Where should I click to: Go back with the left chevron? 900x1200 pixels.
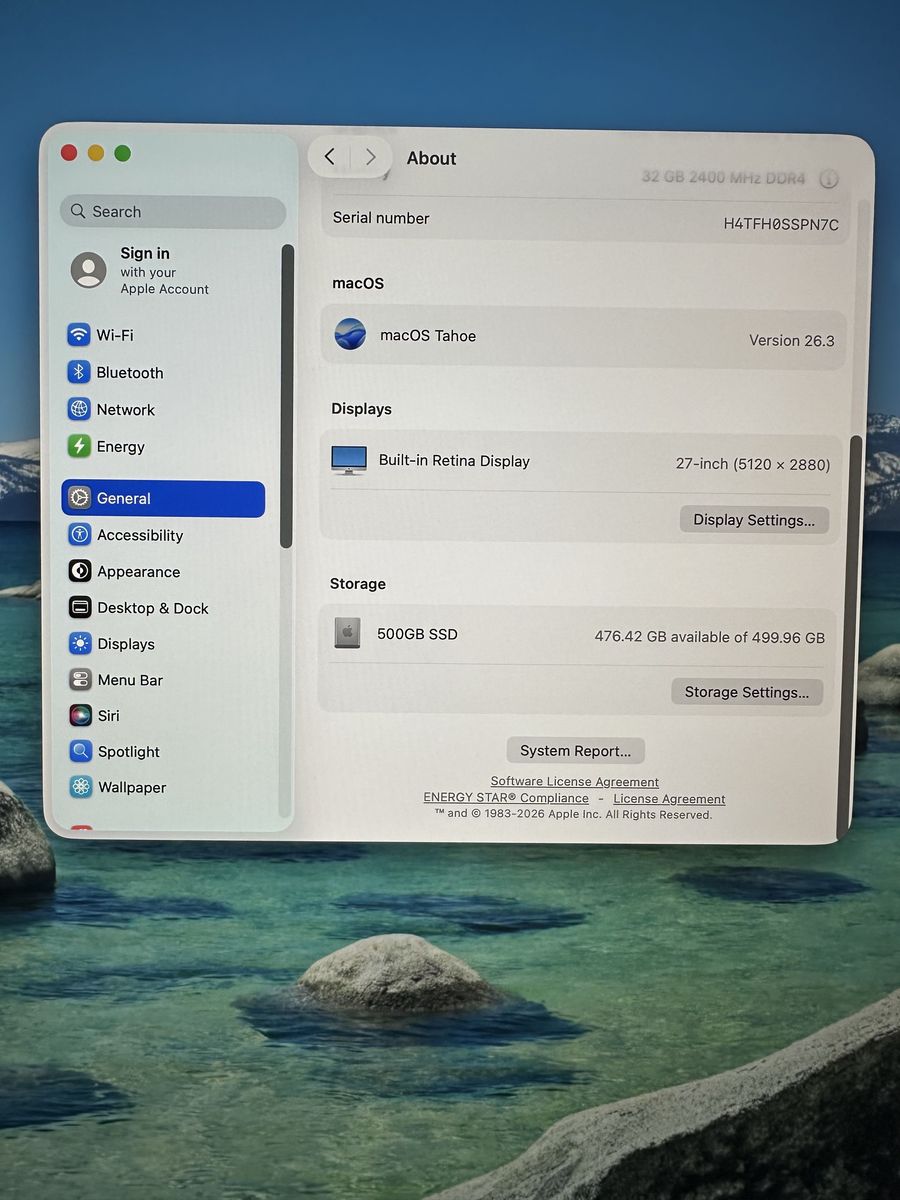pos(330,157)
